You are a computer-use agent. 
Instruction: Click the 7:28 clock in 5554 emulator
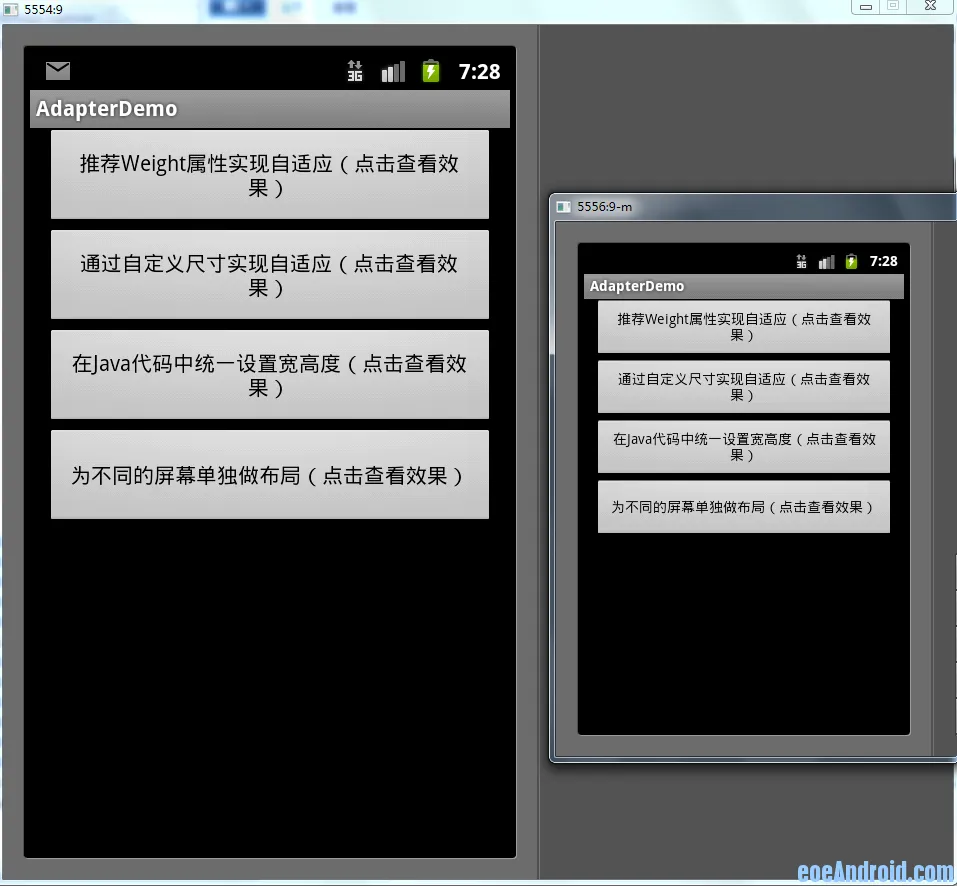tap(479, 72)
